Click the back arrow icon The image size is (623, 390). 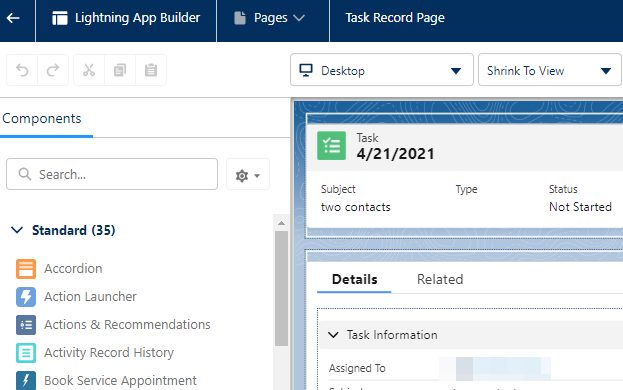click(13, 18)
